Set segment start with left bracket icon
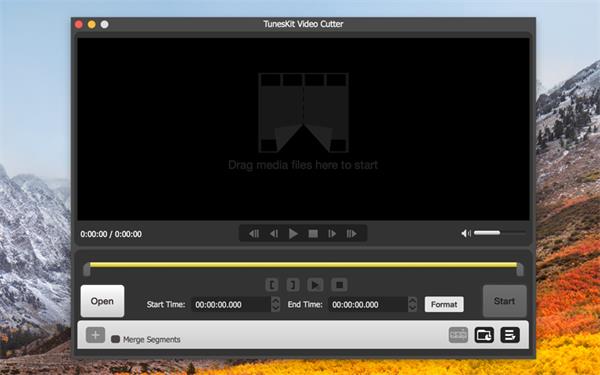This screenshot has height=375, width=600. pyautogui.click(x=272, y=285)
